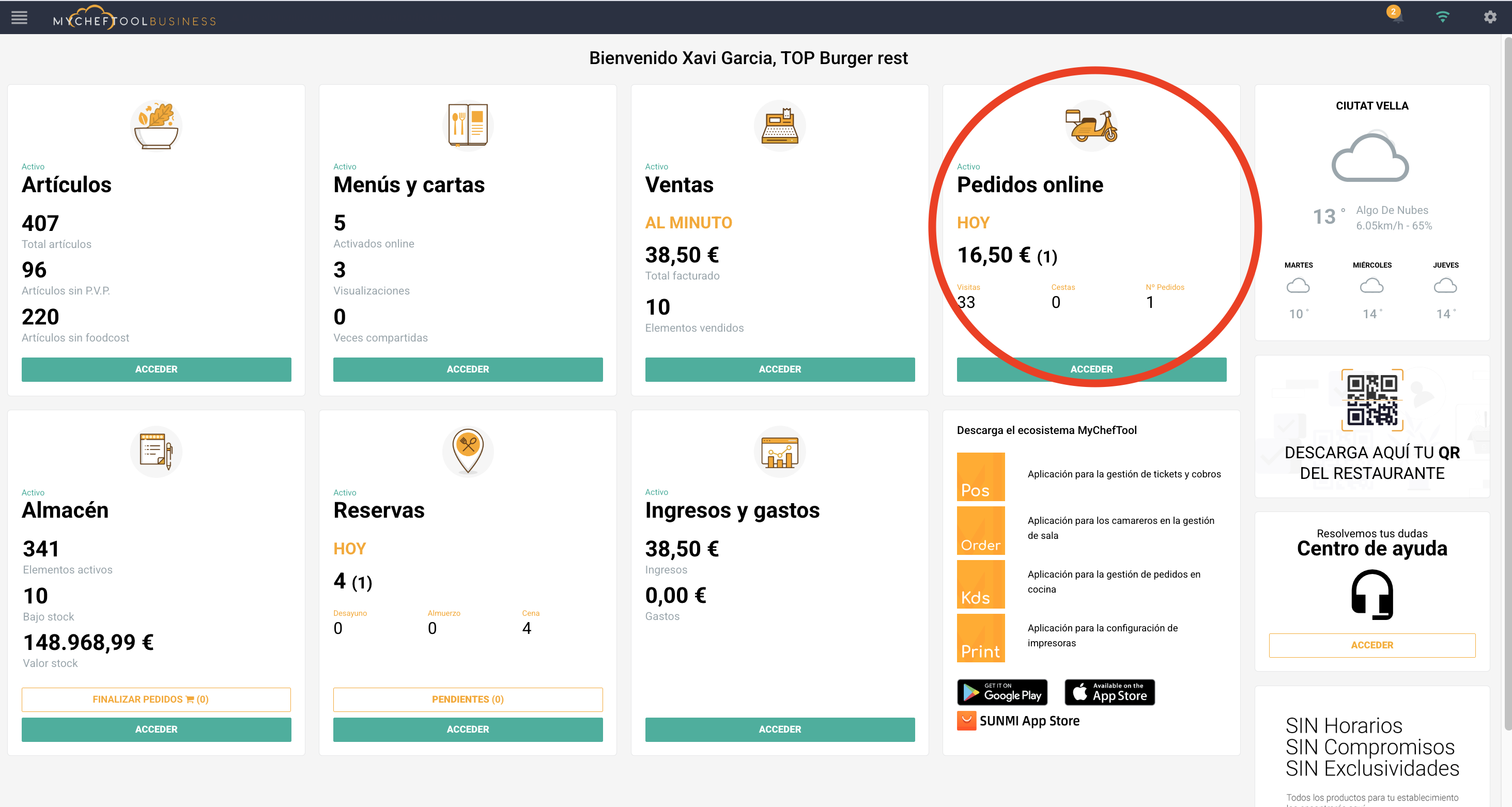This screenshot has height=807, width=1512.
Task: Open the SUNMI App Store link
Action: (x=1019, y=721)
